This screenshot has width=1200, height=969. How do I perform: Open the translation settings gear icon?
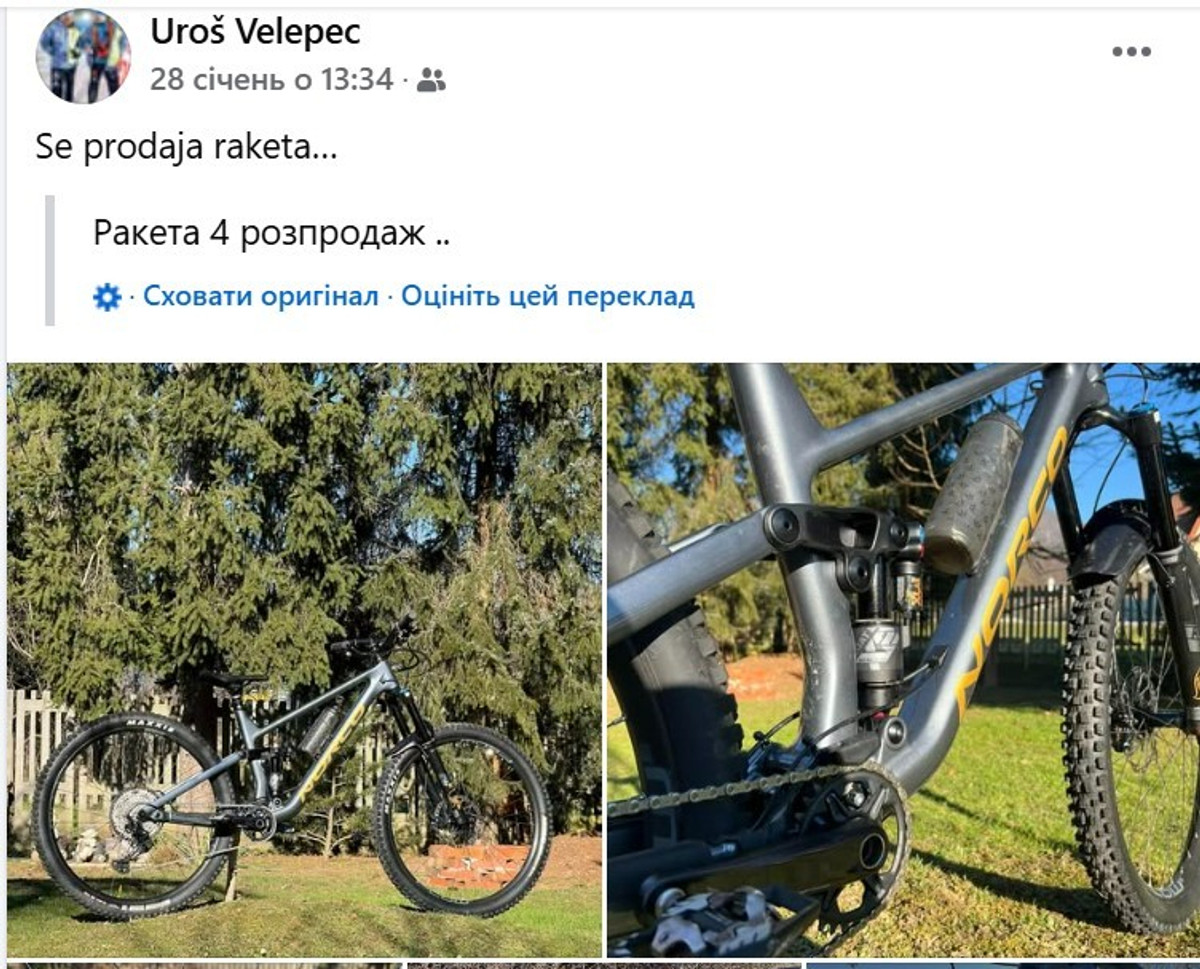tap(107, 297)
